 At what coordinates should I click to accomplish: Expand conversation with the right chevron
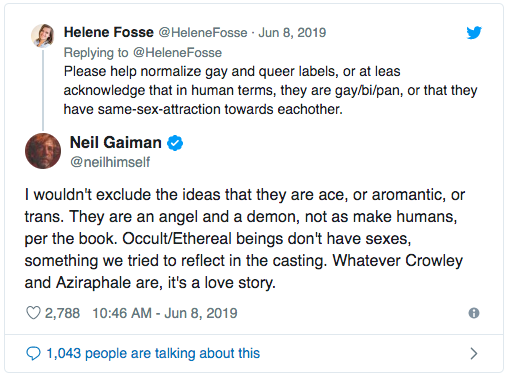(474, 353)
